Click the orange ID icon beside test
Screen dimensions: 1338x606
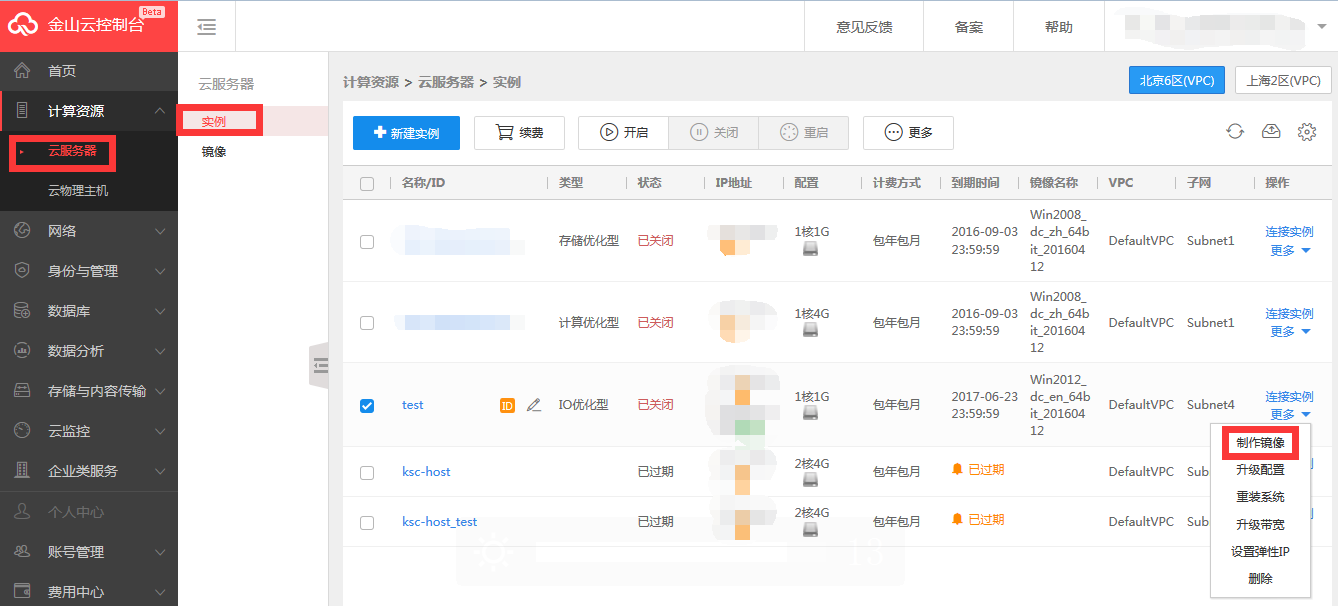pyautogui.click(x=507, y=405)
